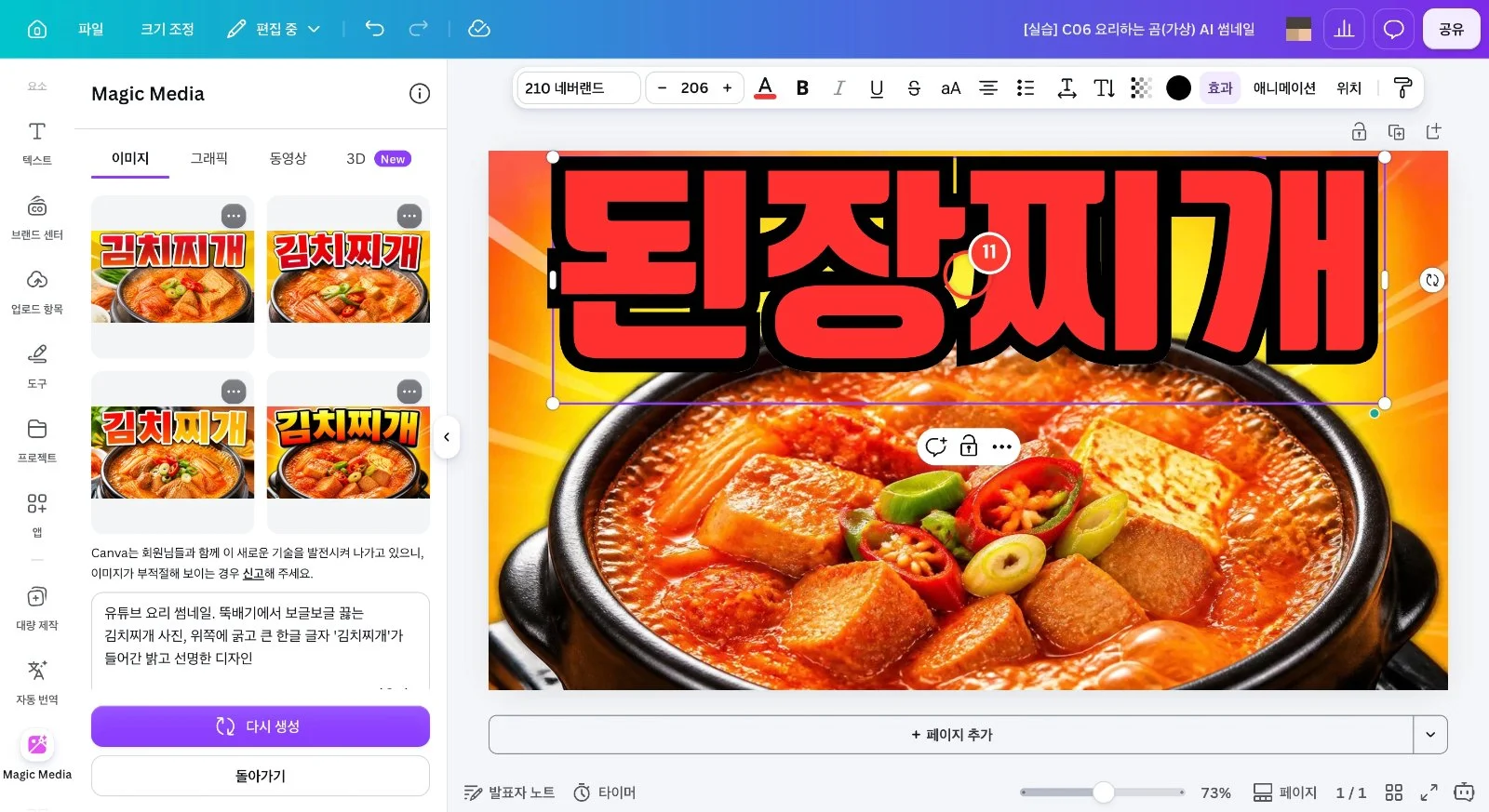The image size is (1489, 812).
Task: Show Magic Media info icon
Action: click(x=420, y=93)
